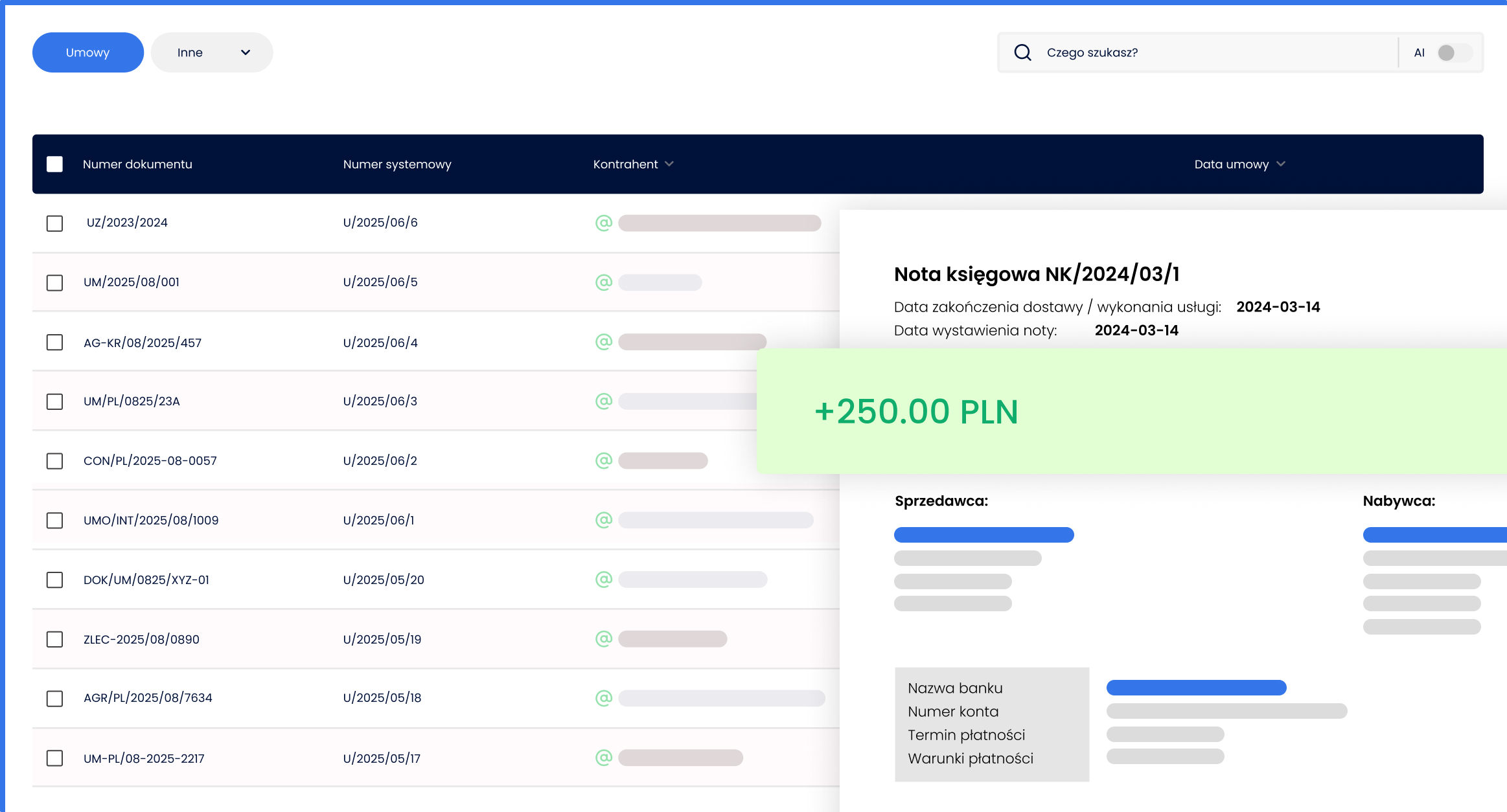1507x812 pixels.
Task: Open the Inne dropdown
Action: [212, 52]
